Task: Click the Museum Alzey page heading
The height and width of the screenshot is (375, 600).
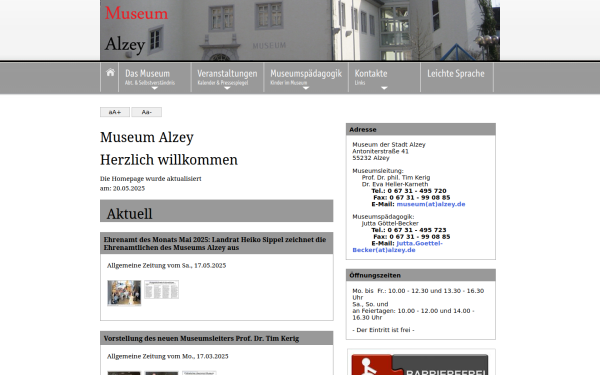Action: coord(147,137)
